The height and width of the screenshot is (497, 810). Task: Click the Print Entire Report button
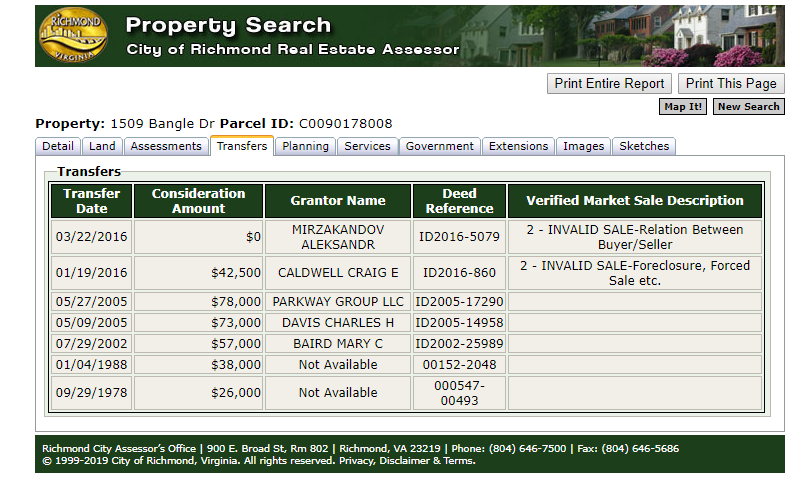pyautogui.click(x=609, y=84)
